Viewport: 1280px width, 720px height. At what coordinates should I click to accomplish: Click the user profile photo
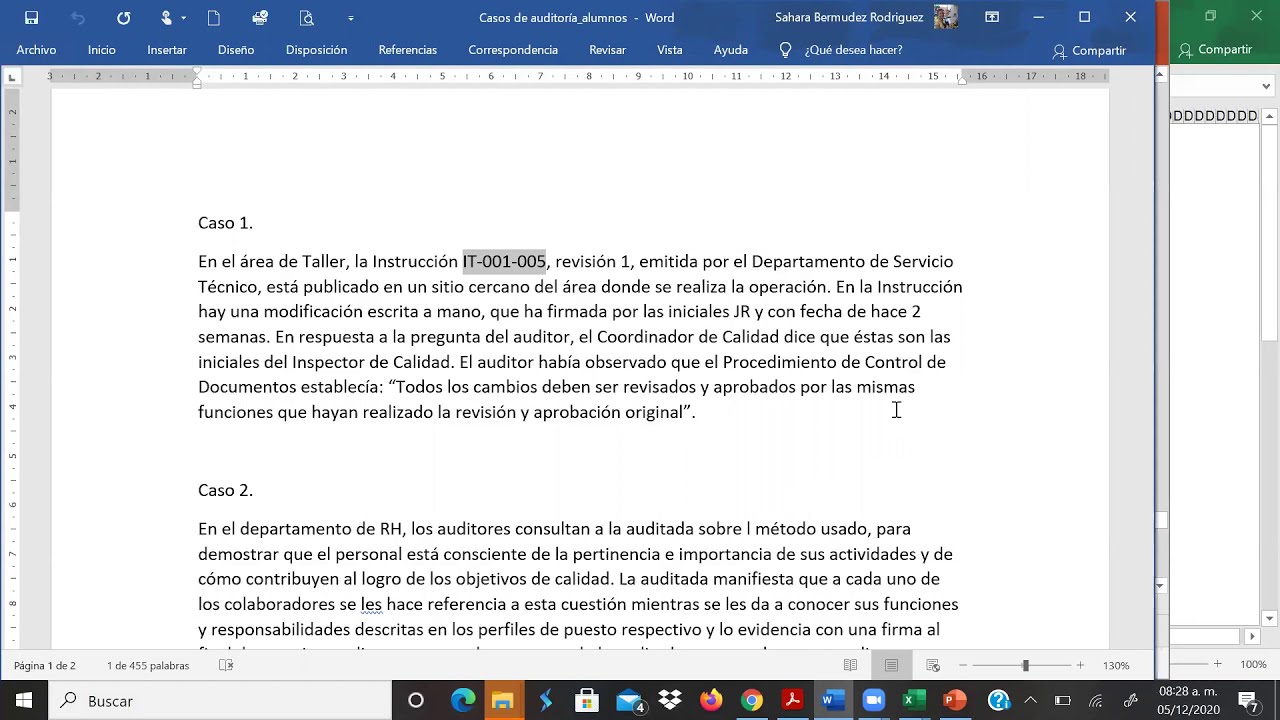coord(946,17)
